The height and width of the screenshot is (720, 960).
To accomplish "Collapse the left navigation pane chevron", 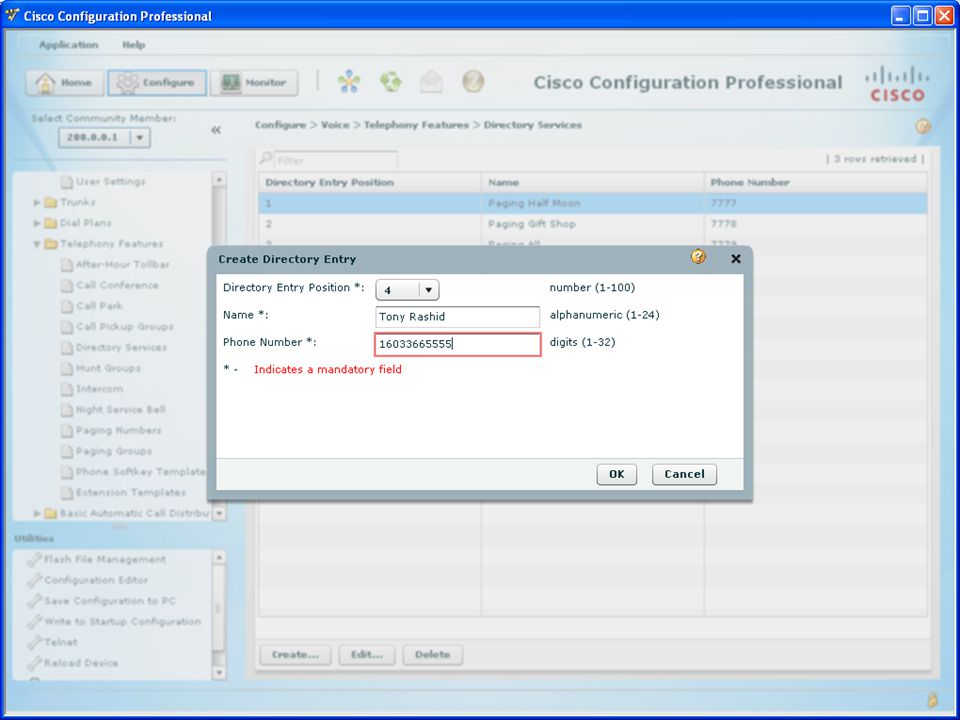I will coord(216,130).
